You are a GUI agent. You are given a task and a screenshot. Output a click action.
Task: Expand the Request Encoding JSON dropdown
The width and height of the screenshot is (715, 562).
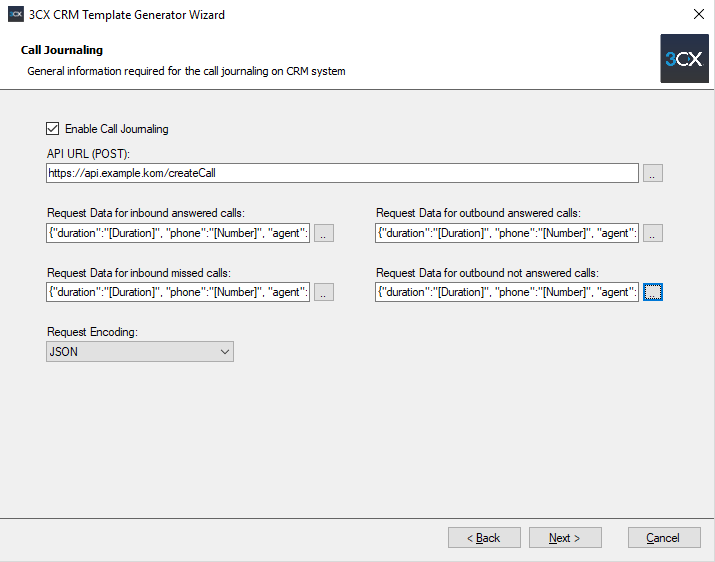(140, 352)
